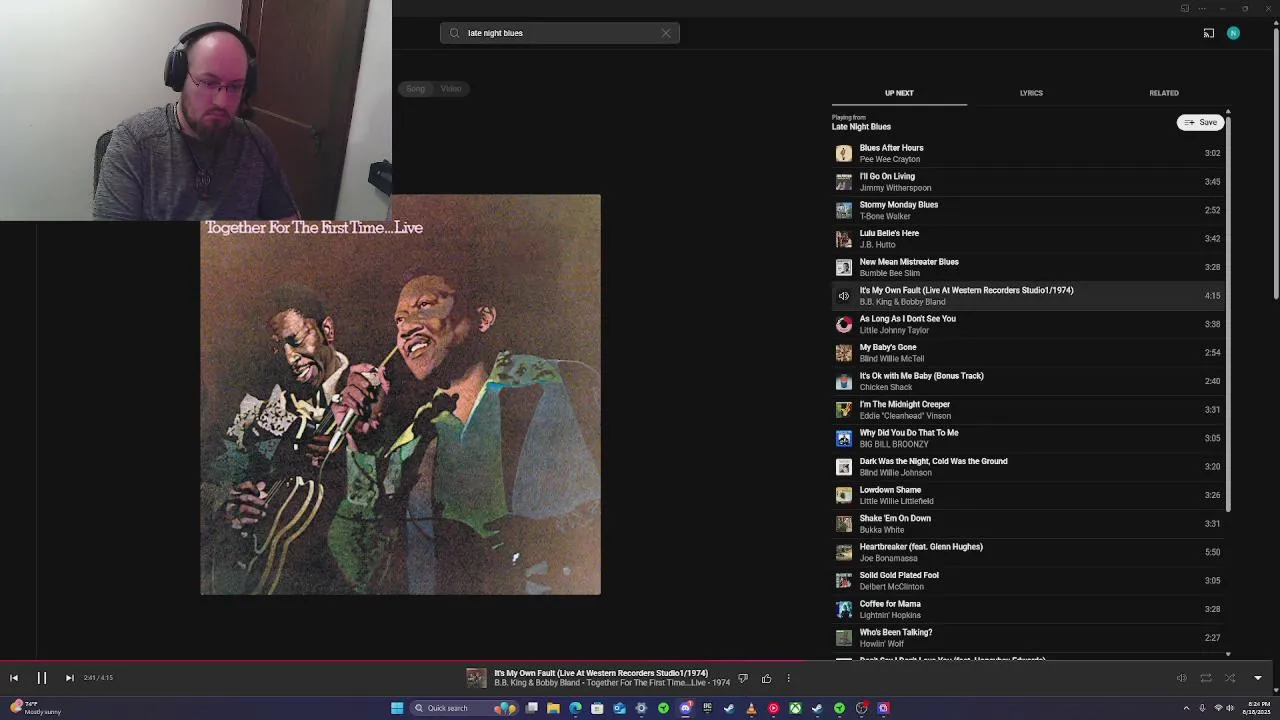This screenshot has height=720, width=1280.
Task: Open Microsoft Edge from the taskbar
Action: tap(575, 708)
